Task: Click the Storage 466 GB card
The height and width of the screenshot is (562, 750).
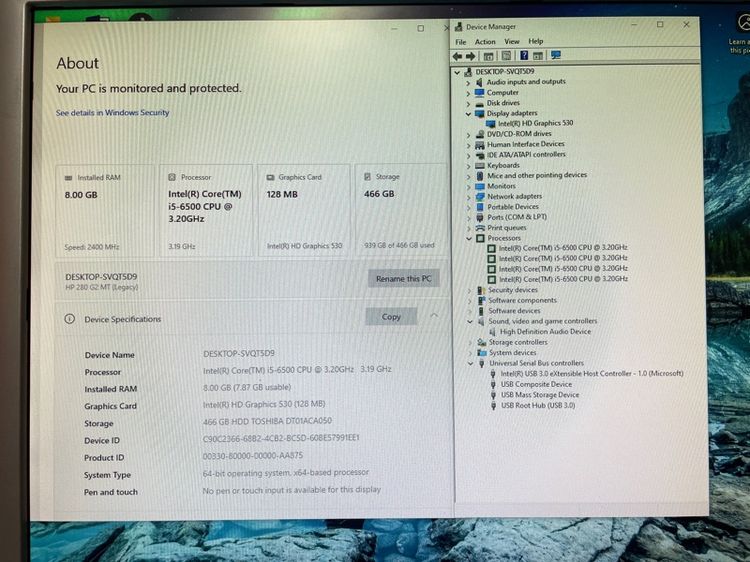Action: point(400,210)
